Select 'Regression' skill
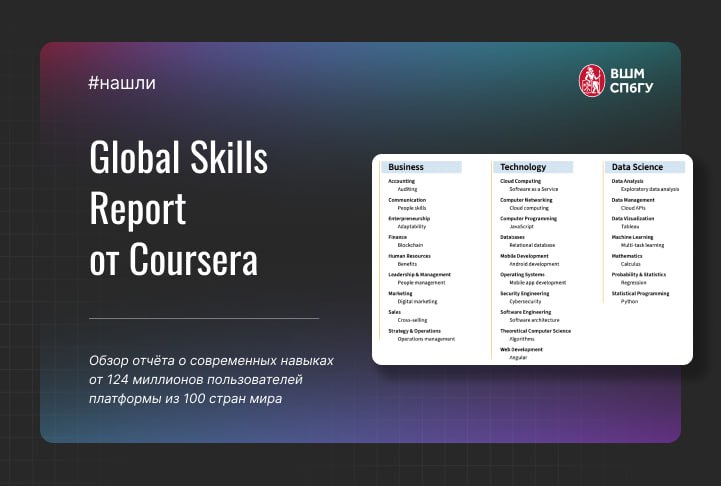Screen dimensions: 721x486 coord(633,283)
